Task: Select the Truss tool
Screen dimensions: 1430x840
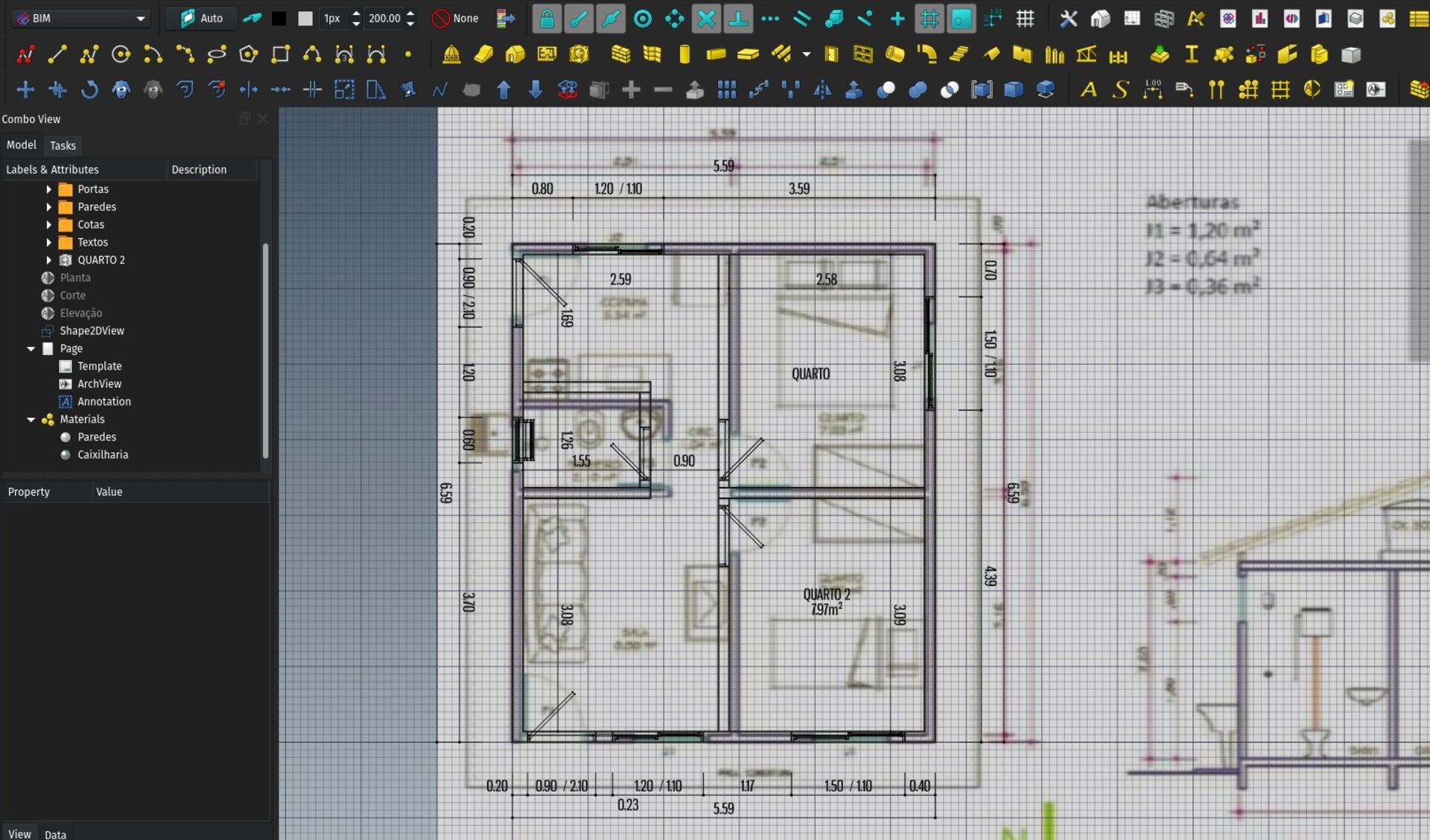Action: [x=1087, y=54]
